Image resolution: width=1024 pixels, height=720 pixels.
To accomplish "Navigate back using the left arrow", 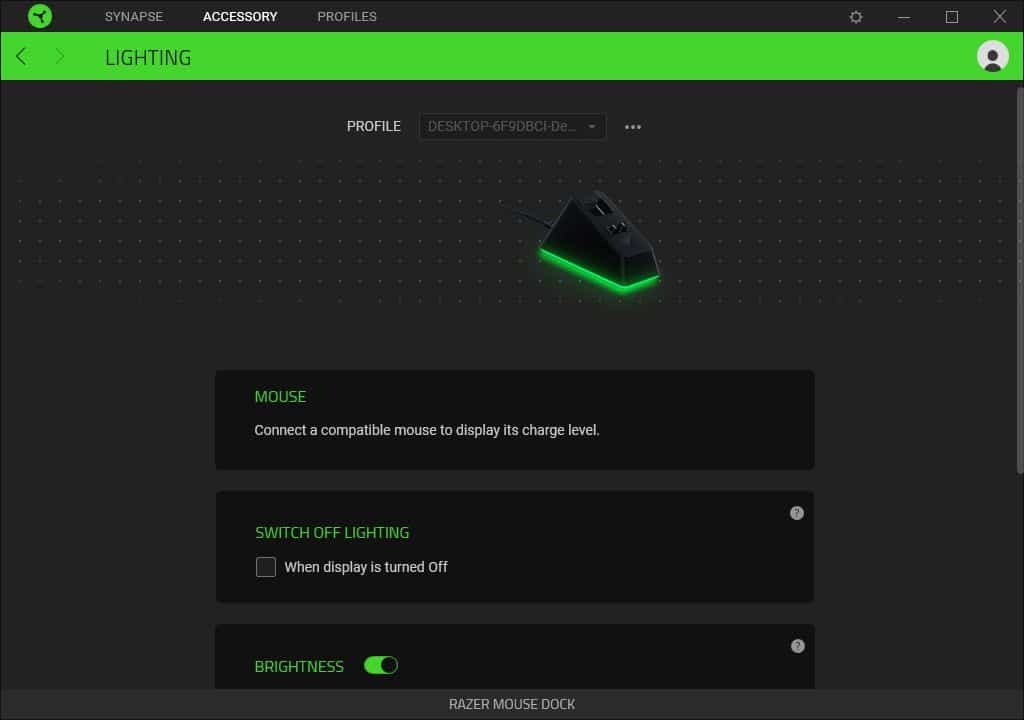I will point(21,57).
